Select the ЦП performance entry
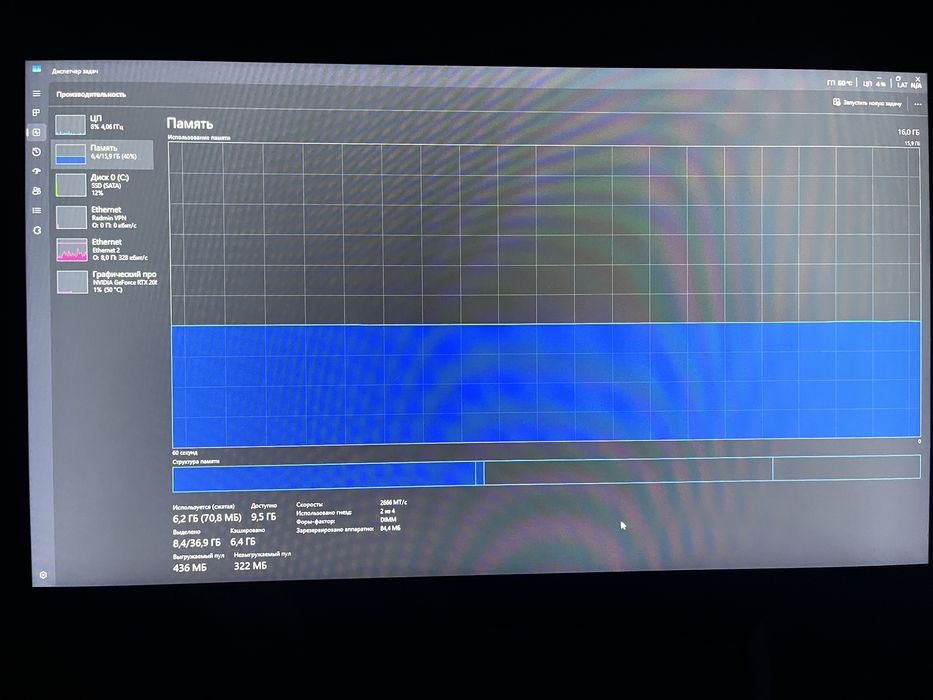Image resolution: width=933 pixels, height=700 pixels. point(102,124)
